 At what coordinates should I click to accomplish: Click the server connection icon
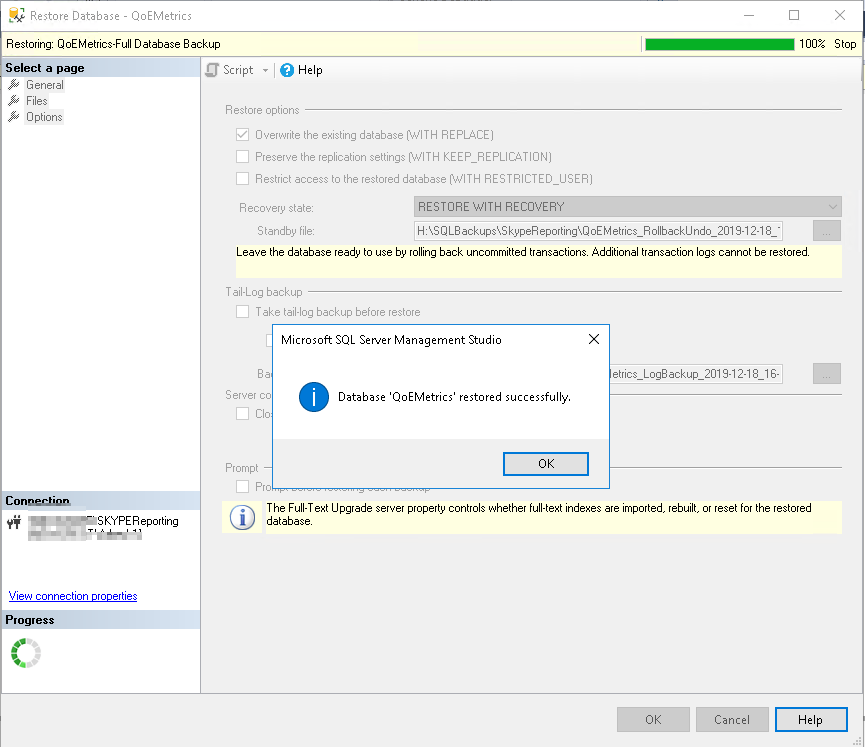point(14,521)
